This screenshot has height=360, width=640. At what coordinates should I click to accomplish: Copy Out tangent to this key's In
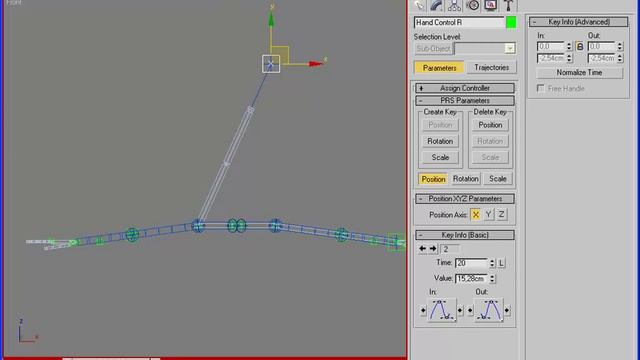point(470,311)
